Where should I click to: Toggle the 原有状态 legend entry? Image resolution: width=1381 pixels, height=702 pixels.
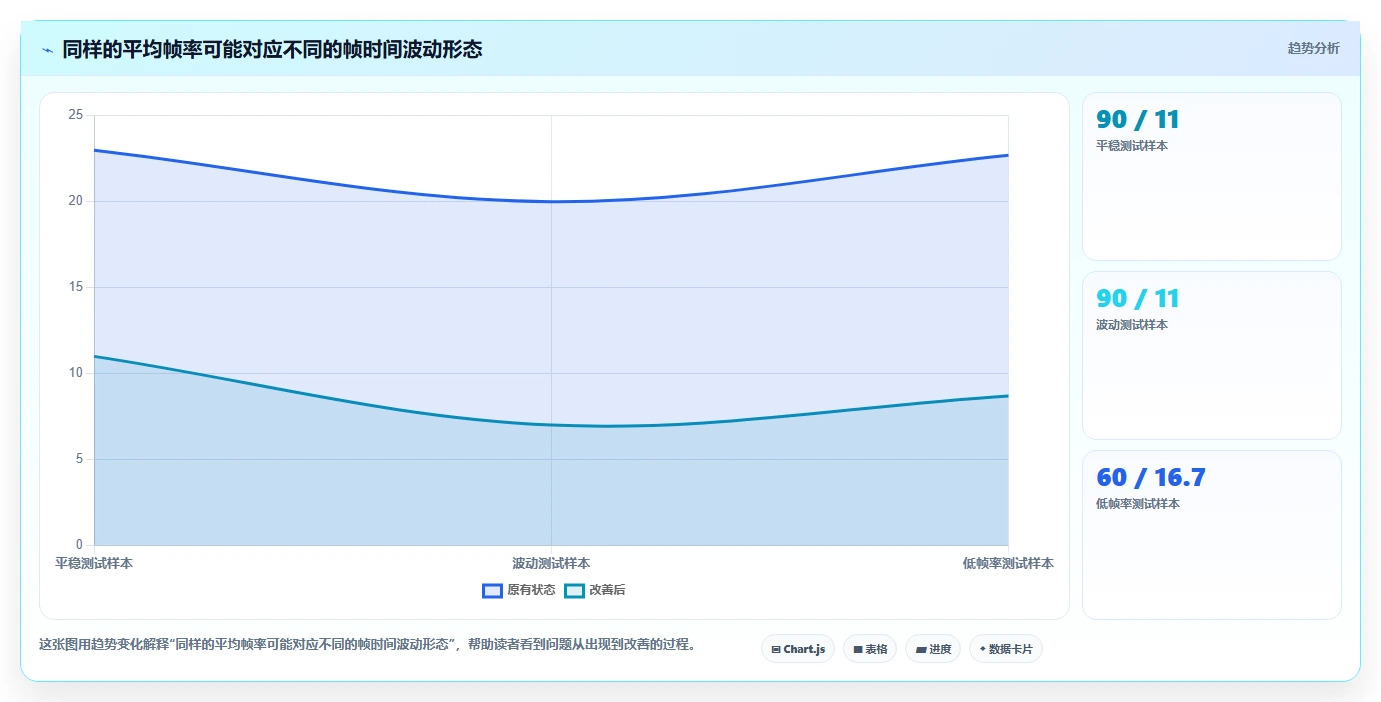(x=519, y=590)
